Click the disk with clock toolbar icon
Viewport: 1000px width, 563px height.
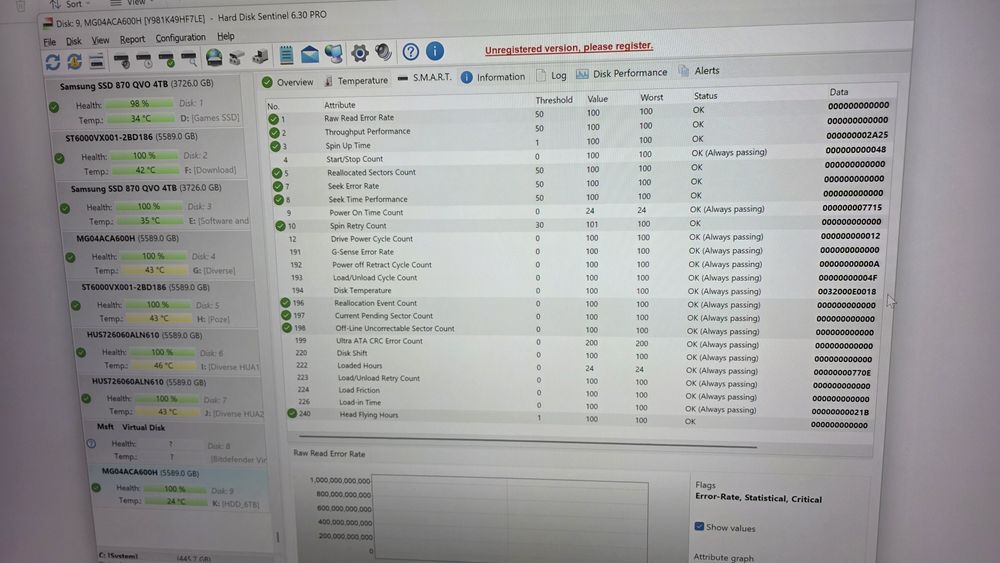(144, 61)
